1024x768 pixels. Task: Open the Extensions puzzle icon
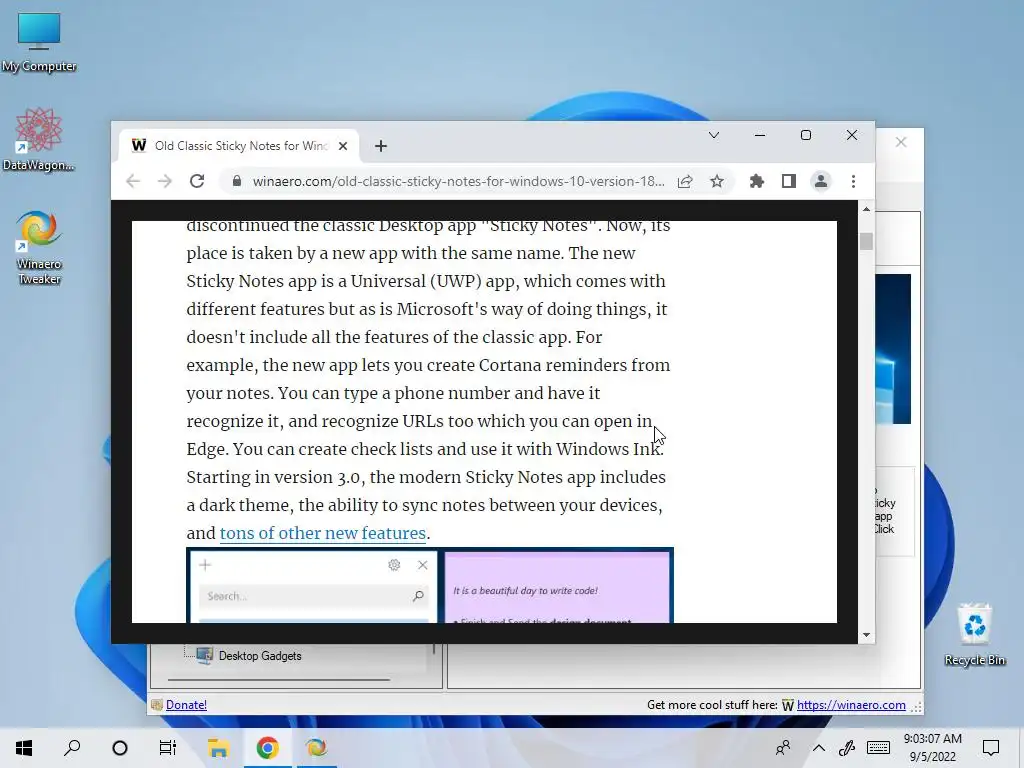click(x=756, y=181)
